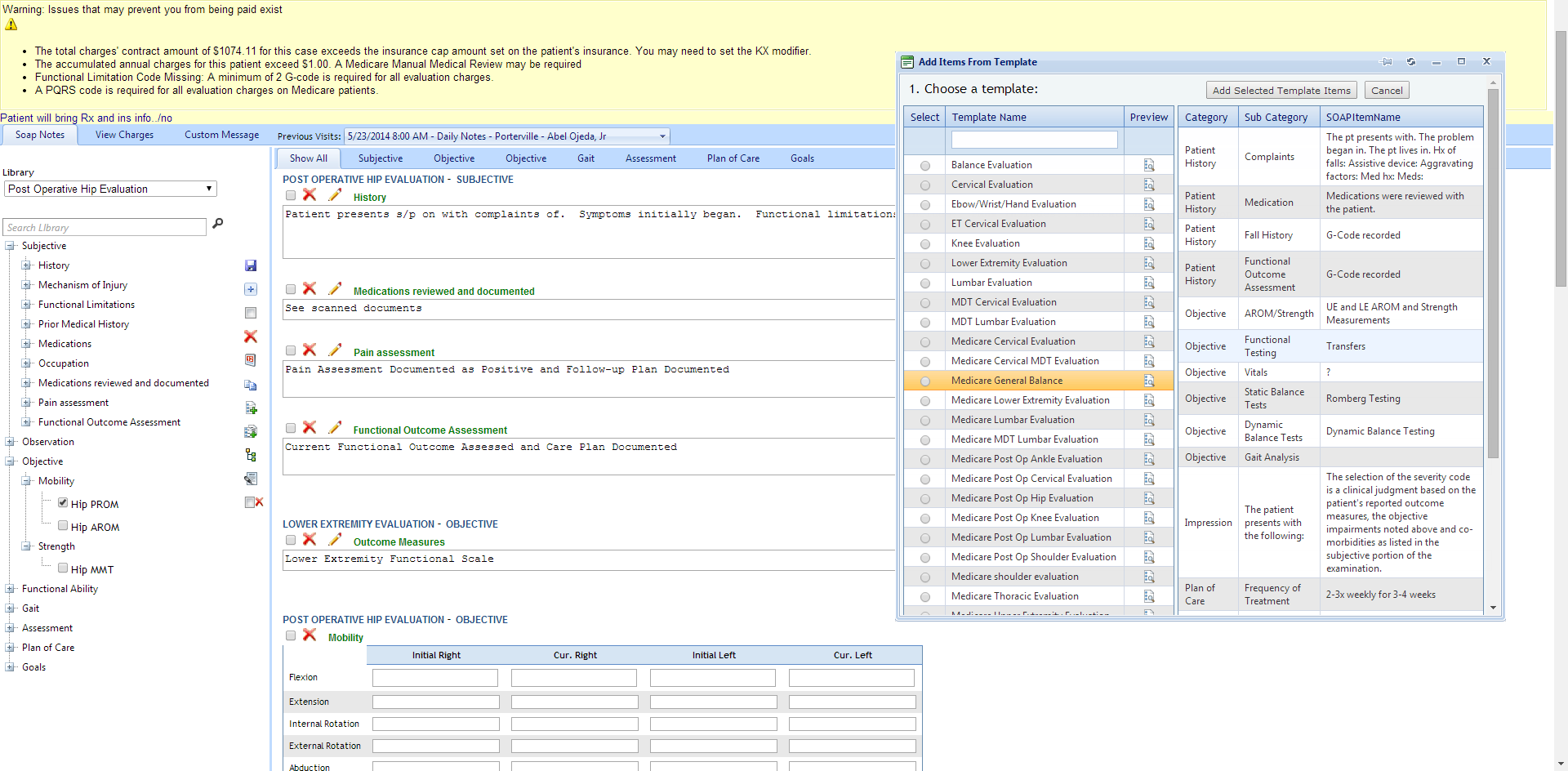This screenshot has height=771, width=1568.
Task: Preview the Lumbar Evaluation template
Action: [x=1149, y=283]
